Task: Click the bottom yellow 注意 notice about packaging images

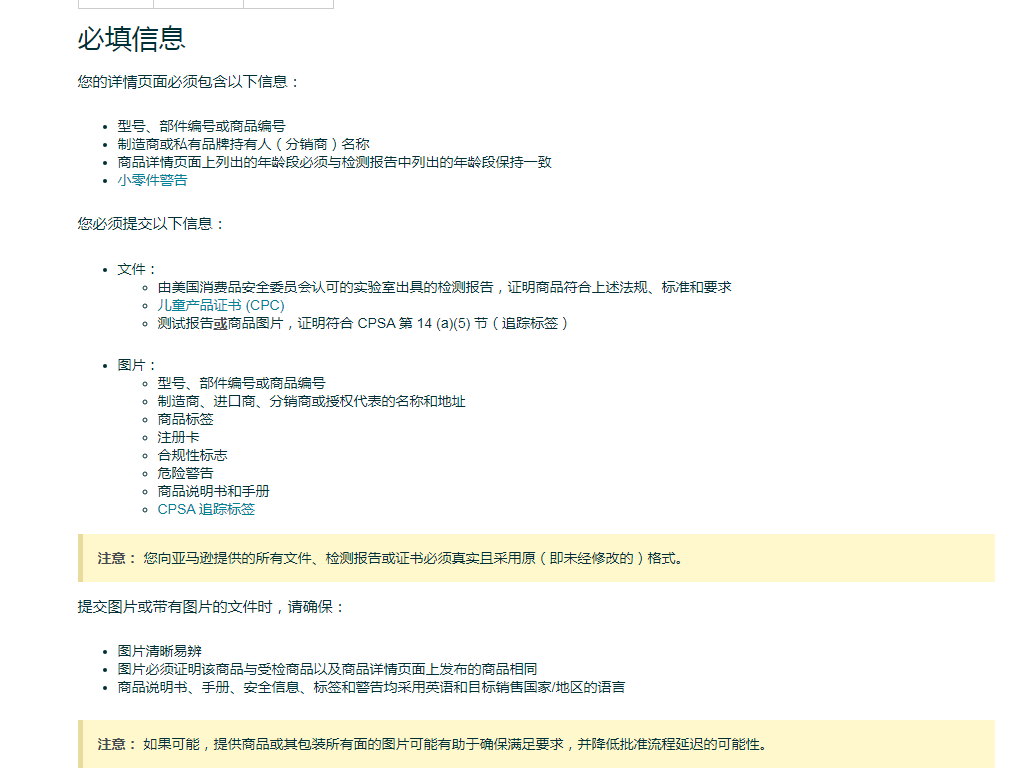Action: pos(432,744)
